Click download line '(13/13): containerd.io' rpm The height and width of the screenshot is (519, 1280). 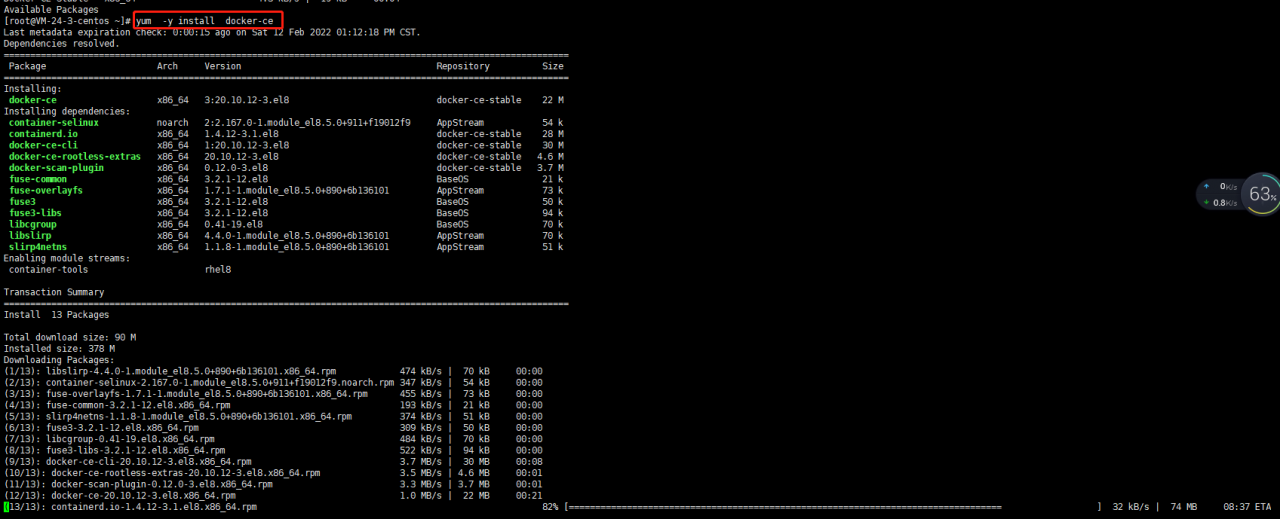point(130,507)
